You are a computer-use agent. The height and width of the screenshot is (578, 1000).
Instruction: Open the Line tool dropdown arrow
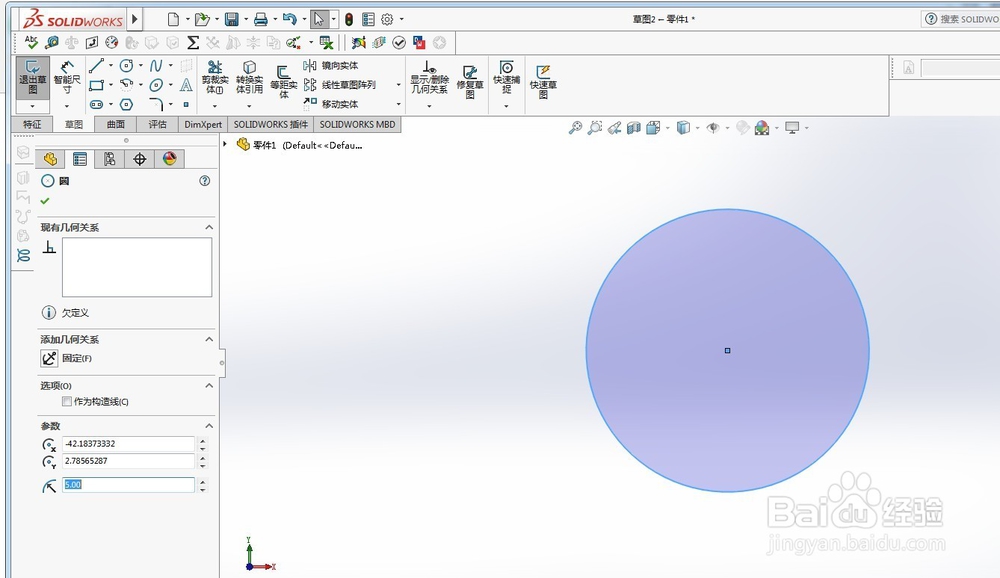point(110,66)
